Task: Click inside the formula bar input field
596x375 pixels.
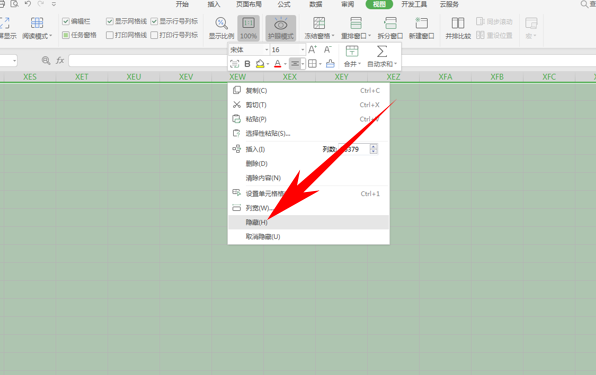Action: 332,60
